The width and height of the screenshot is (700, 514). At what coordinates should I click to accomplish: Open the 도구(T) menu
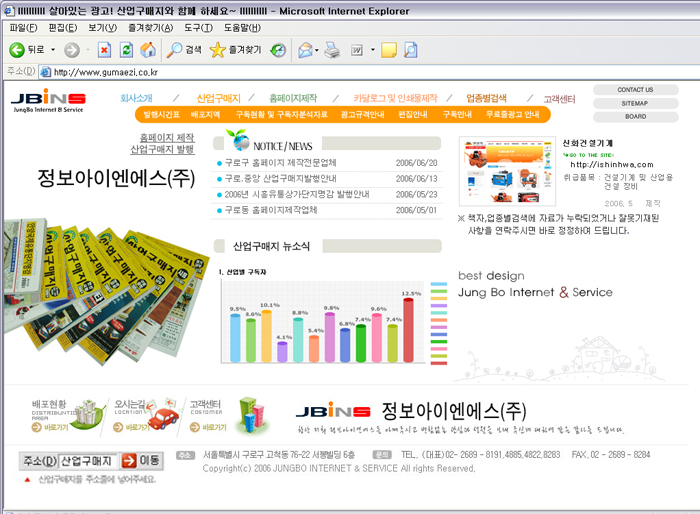(x=198, y=28)
